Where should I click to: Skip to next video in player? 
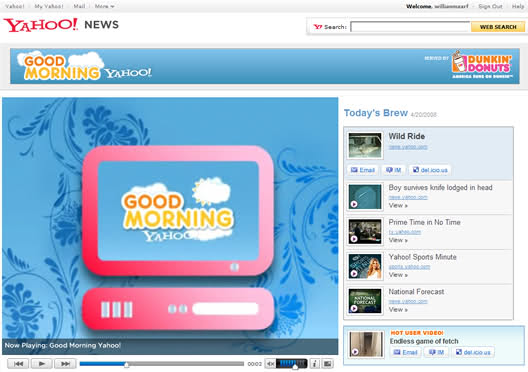65,364
